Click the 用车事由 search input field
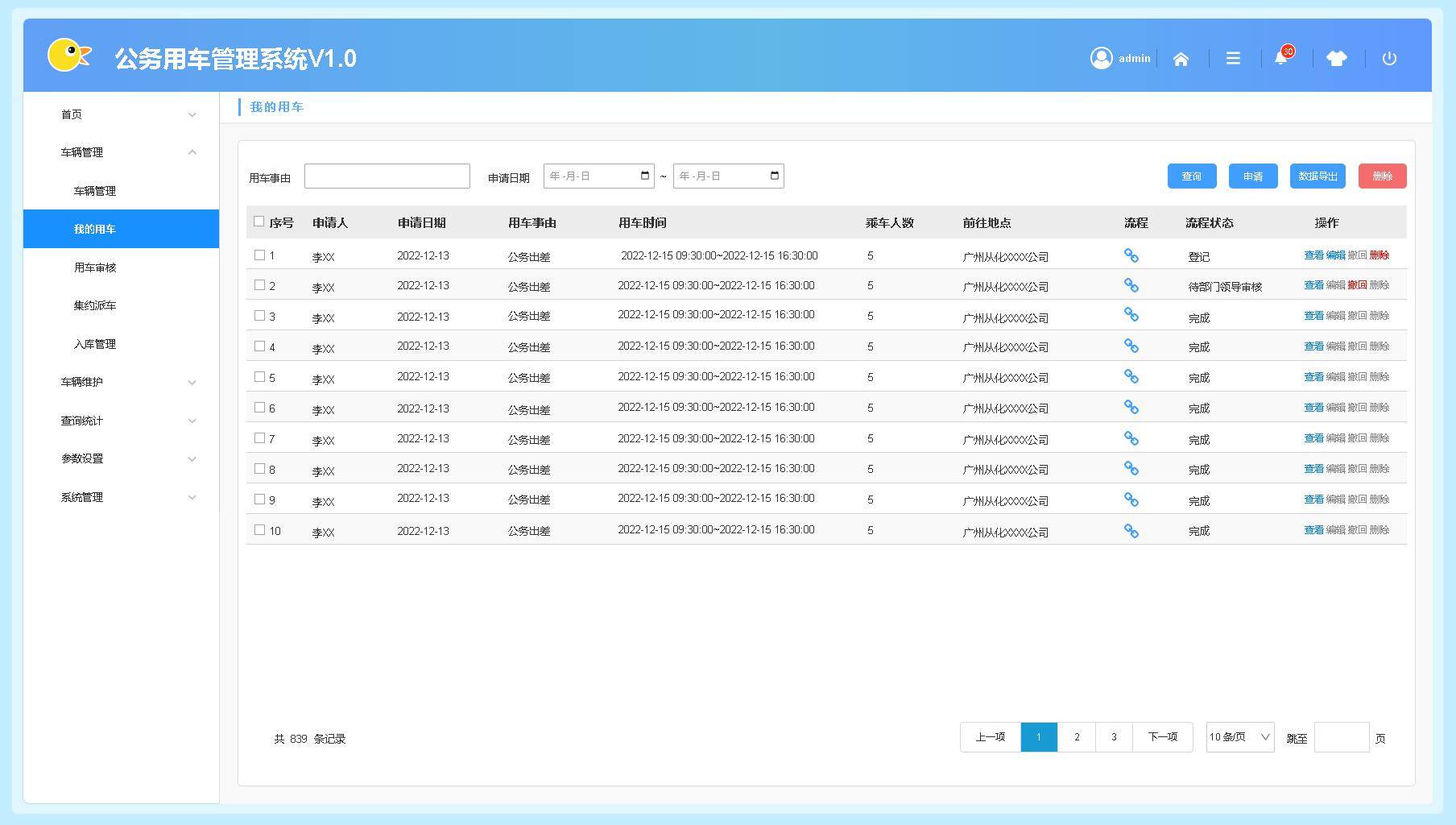The image size is (1456, 825). pos(387,176)
